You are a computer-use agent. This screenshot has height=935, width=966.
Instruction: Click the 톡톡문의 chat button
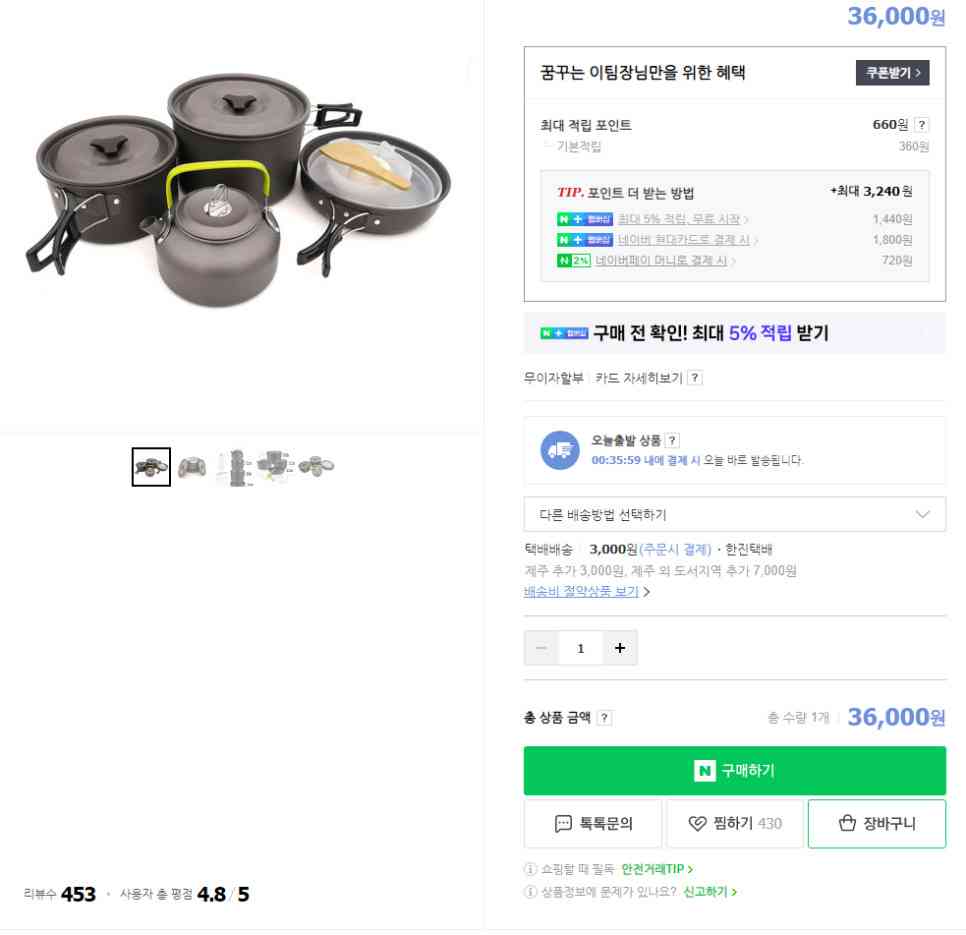[x=593, y=824]
